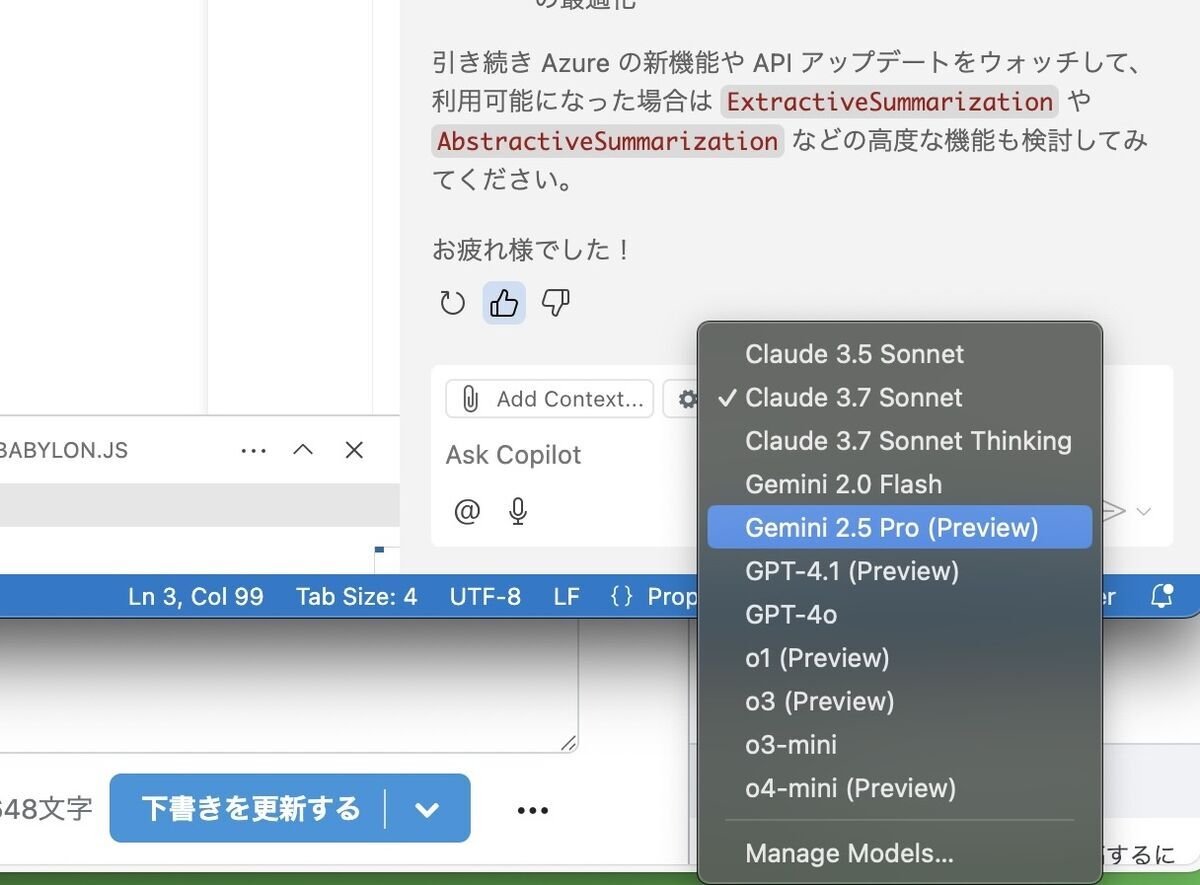Click the thumbs up feedback icon

[x=504, y=302]
